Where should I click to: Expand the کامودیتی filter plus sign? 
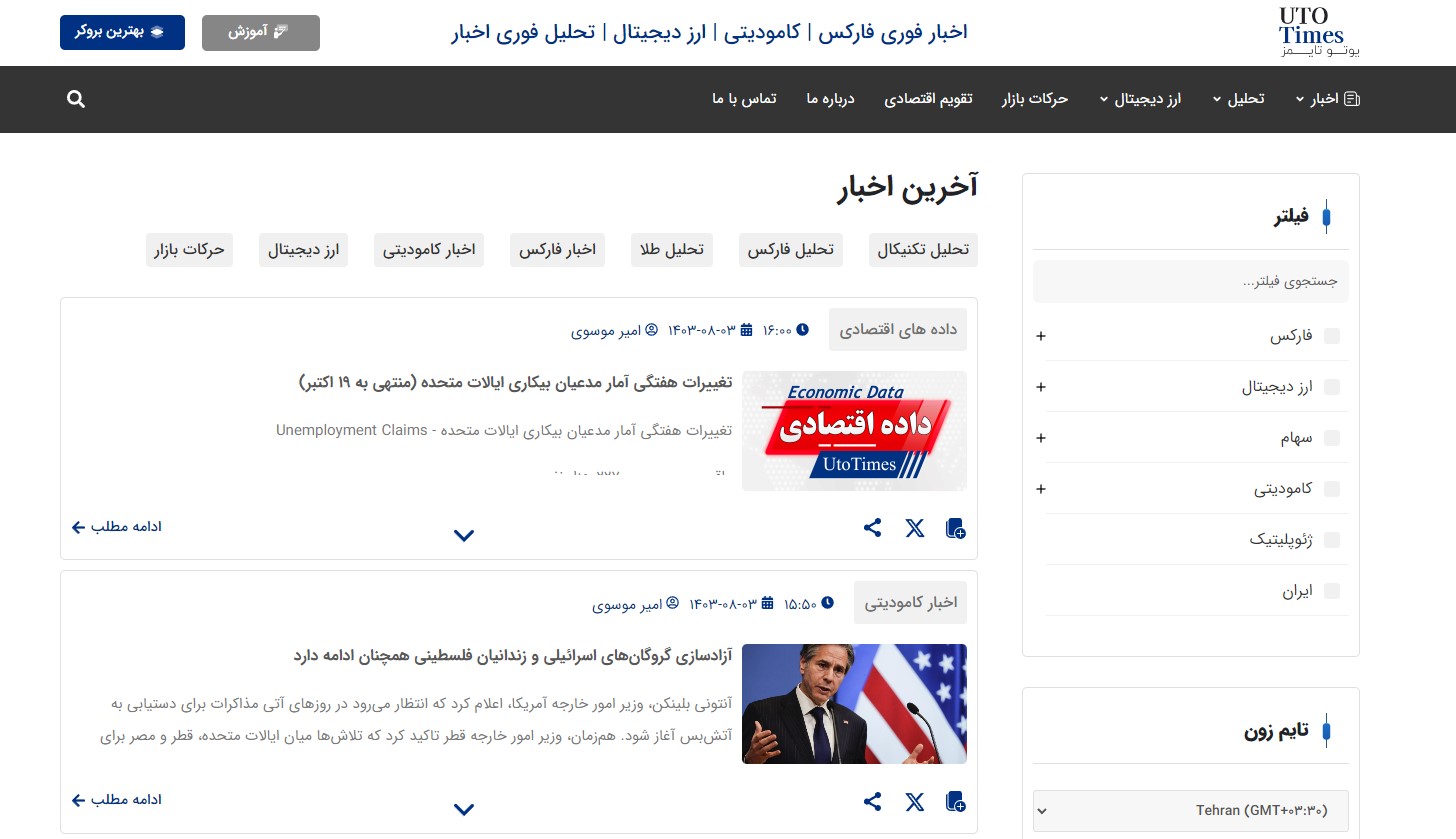point(1041,489)
